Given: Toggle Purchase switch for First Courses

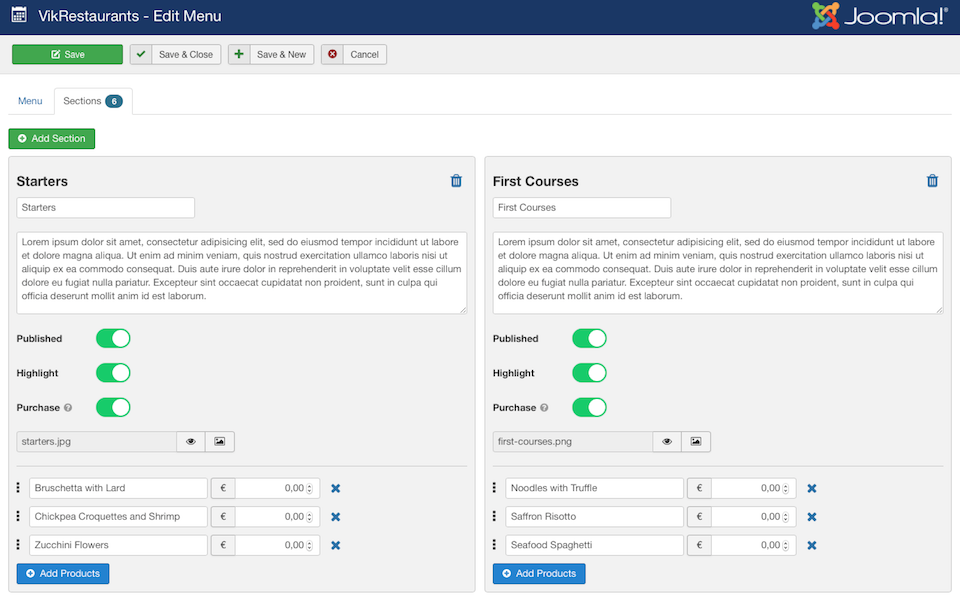Looking at the screenshot, I should point(590,407).
